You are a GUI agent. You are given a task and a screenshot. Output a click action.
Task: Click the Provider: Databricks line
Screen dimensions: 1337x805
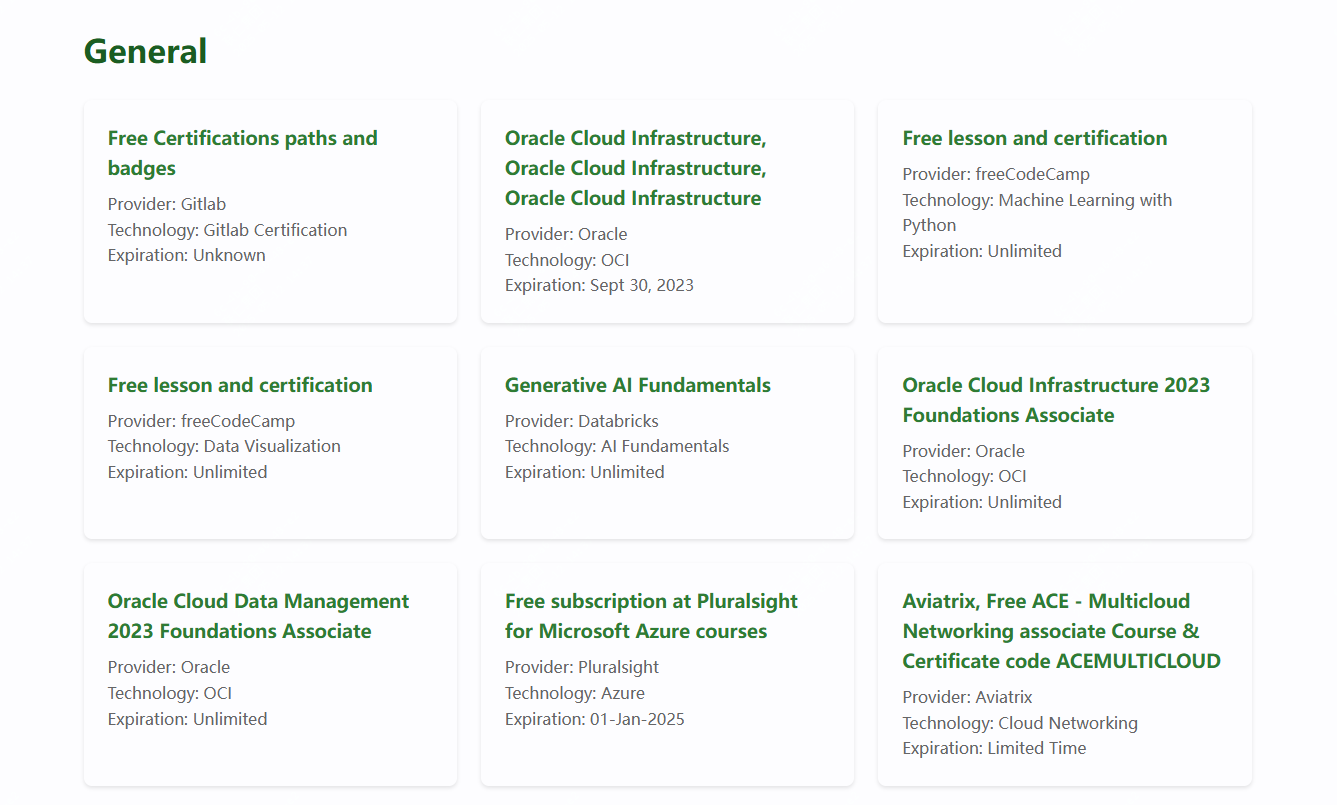(x=581, y=421)
